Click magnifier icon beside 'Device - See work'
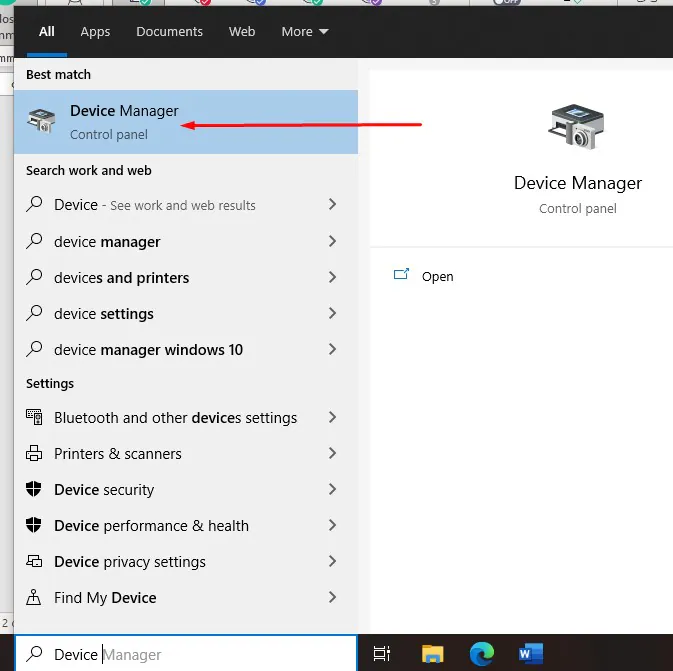This screenshot has height=671, width=673. click(x=34, y=204)
